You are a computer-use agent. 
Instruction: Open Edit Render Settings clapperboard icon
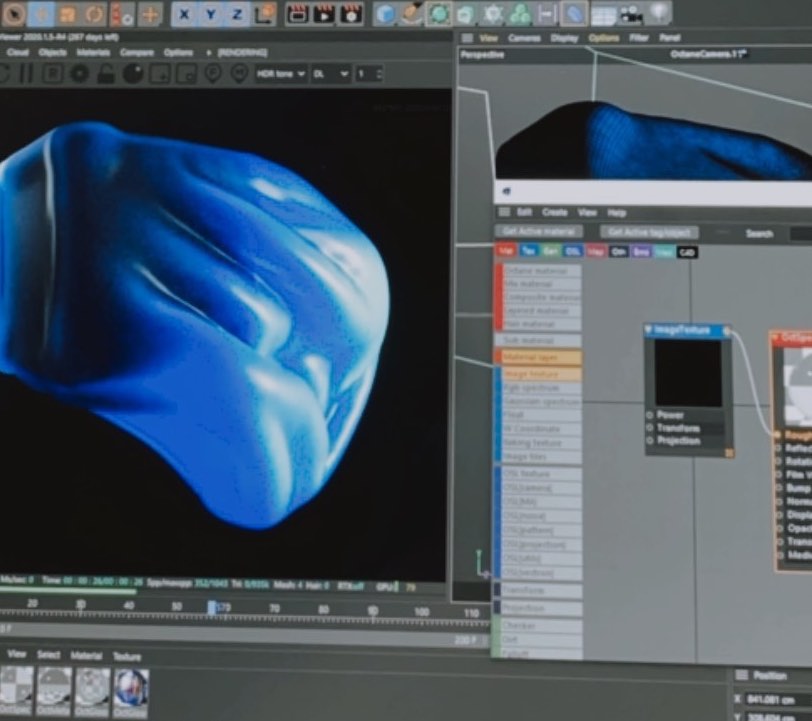[x=351, y=14]
